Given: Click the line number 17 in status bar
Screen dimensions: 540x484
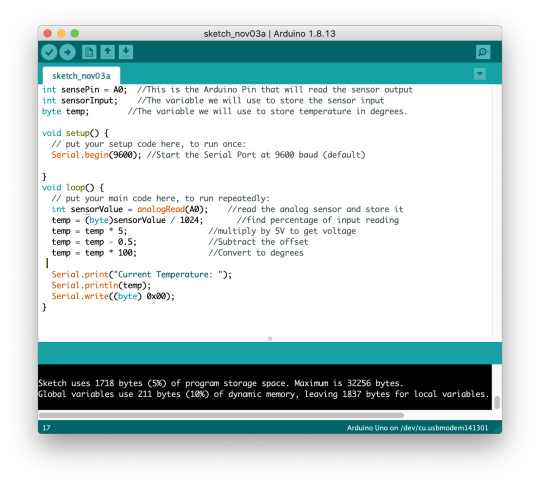Looking at the screenshot, I should tap(46, 428).
